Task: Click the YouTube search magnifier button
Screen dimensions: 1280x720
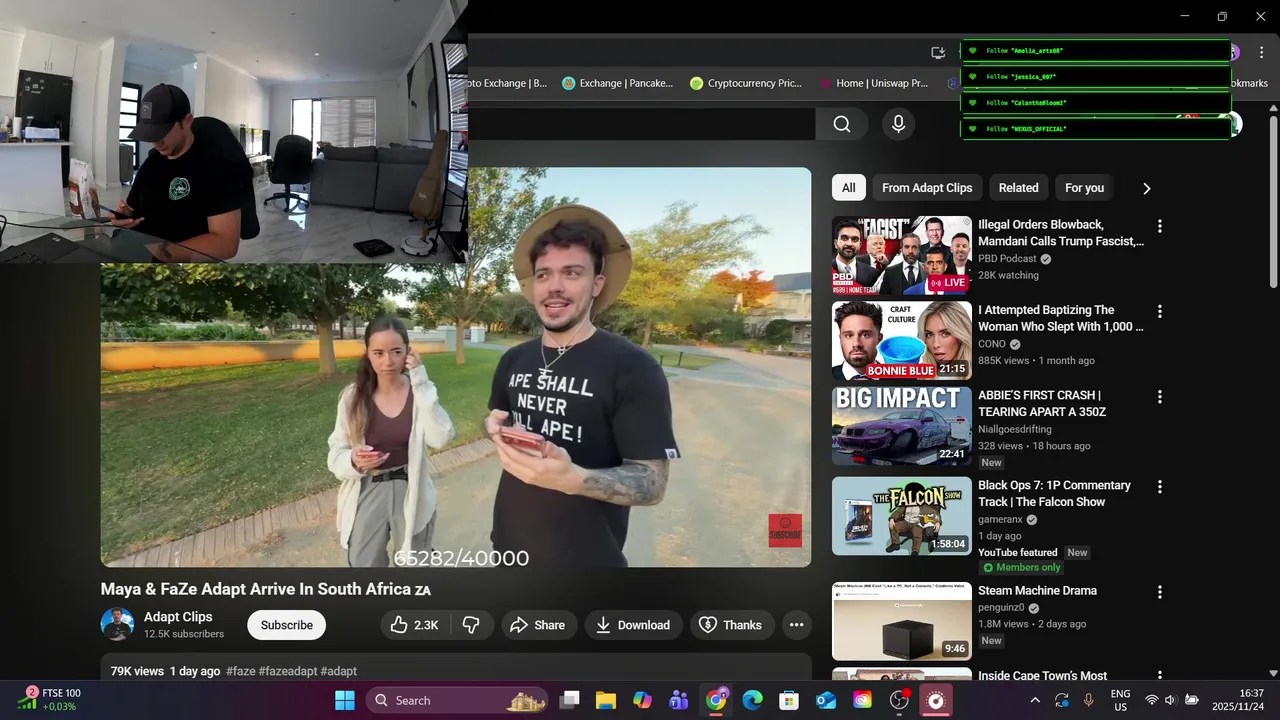Action: 842,124
